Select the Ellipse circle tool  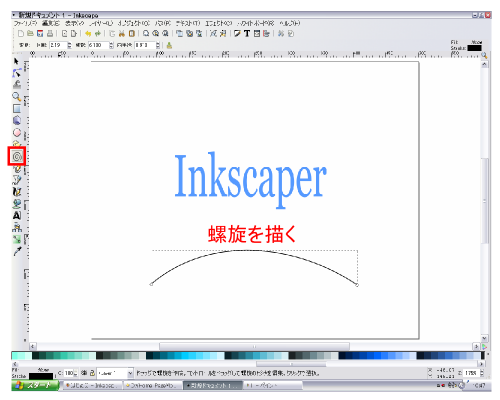tap(17, 132)
